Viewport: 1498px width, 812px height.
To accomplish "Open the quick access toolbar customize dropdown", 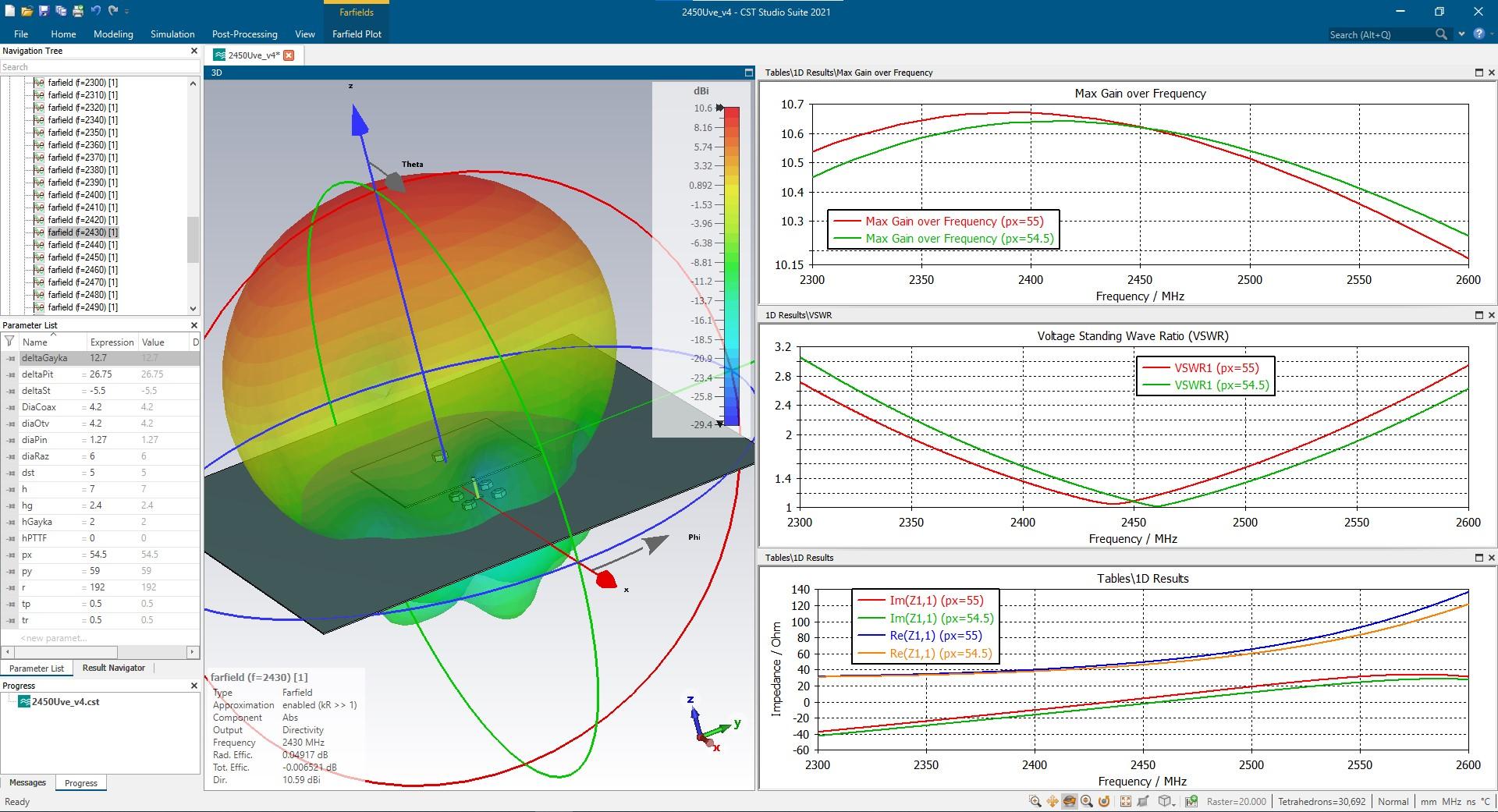I will (x=127, y=12).
